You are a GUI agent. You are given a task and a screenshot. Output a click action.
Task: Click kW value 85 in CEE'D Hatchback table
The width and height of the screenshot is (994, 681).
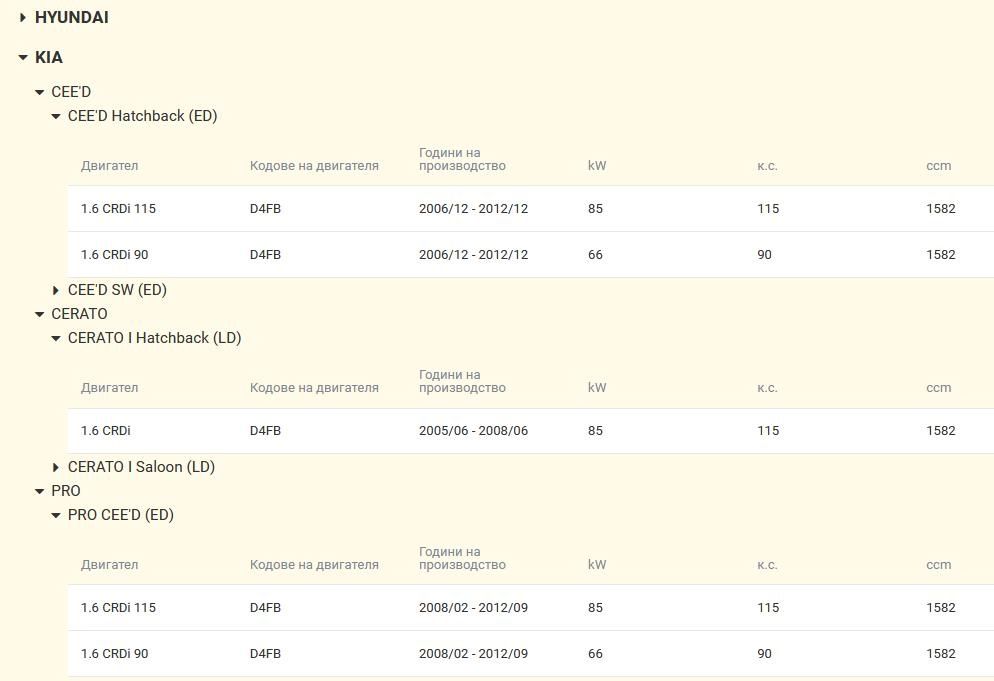pos(595,209)
